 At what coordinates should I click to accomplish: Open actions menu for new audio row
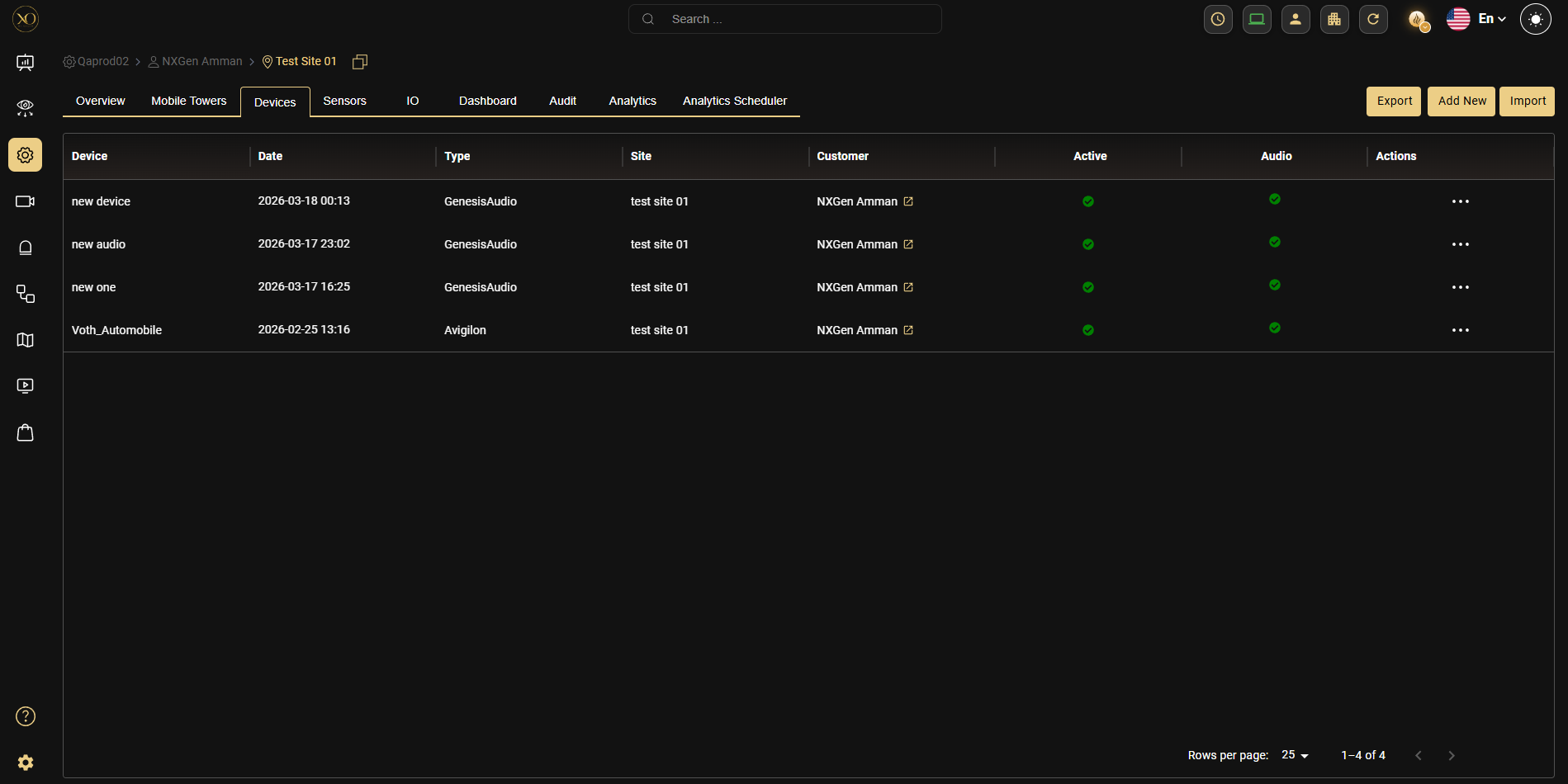click(1460, 244)
